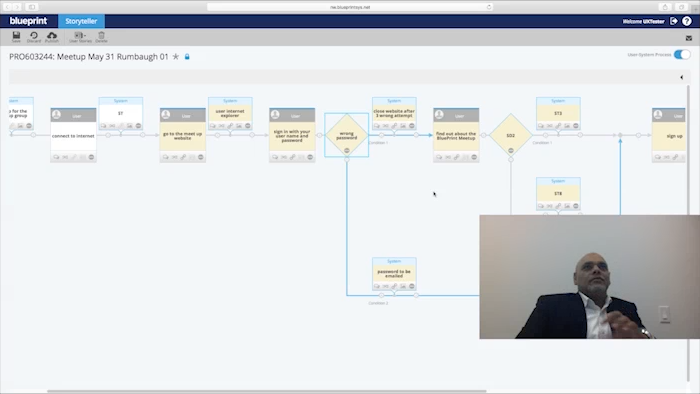Click the help question mark icon
The height and width of the screenshot is (394, 700).
click(687, 21)
